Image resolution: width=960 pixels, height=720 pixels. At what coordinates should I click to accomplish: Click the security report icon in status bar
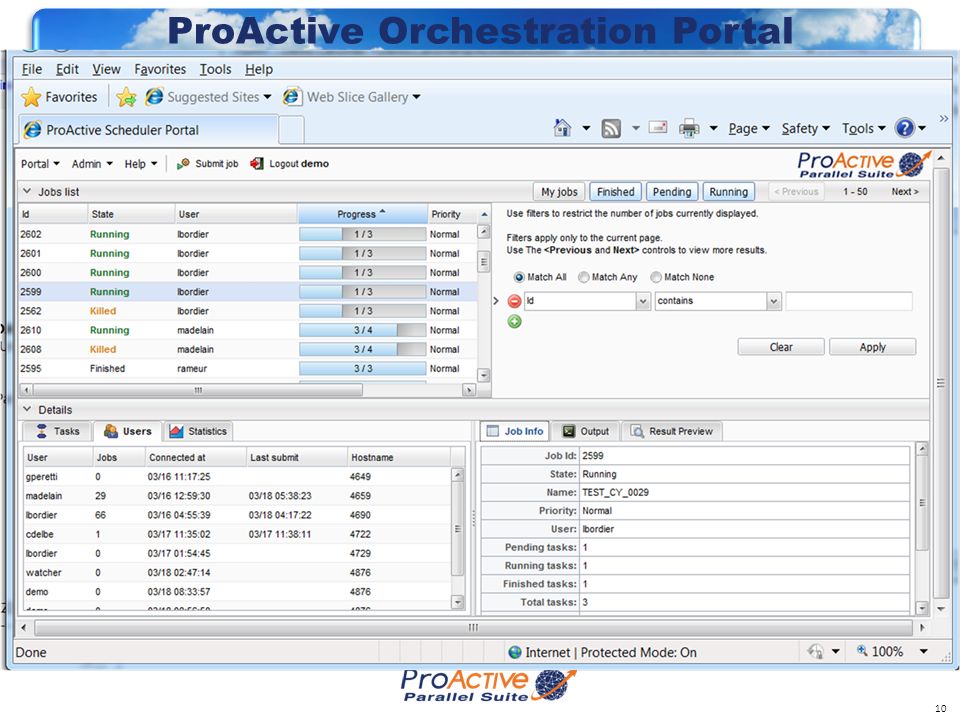[816, 651]
